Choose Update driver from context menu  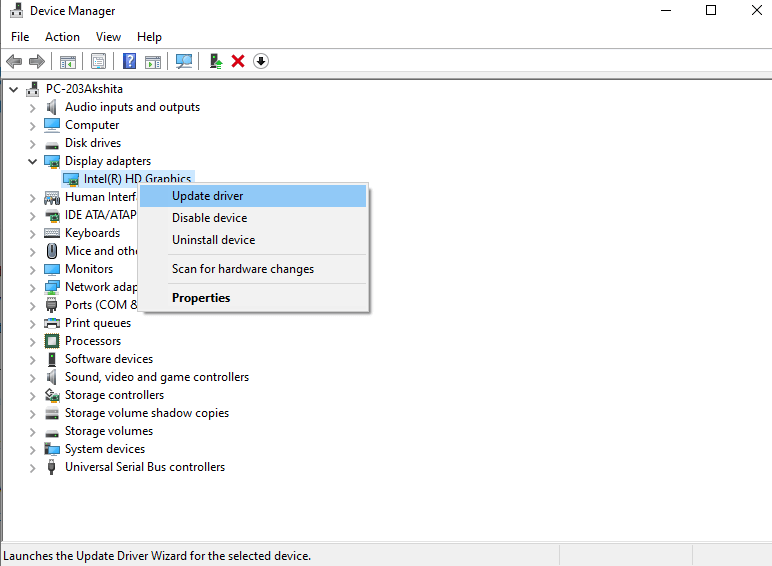point(253,196)
